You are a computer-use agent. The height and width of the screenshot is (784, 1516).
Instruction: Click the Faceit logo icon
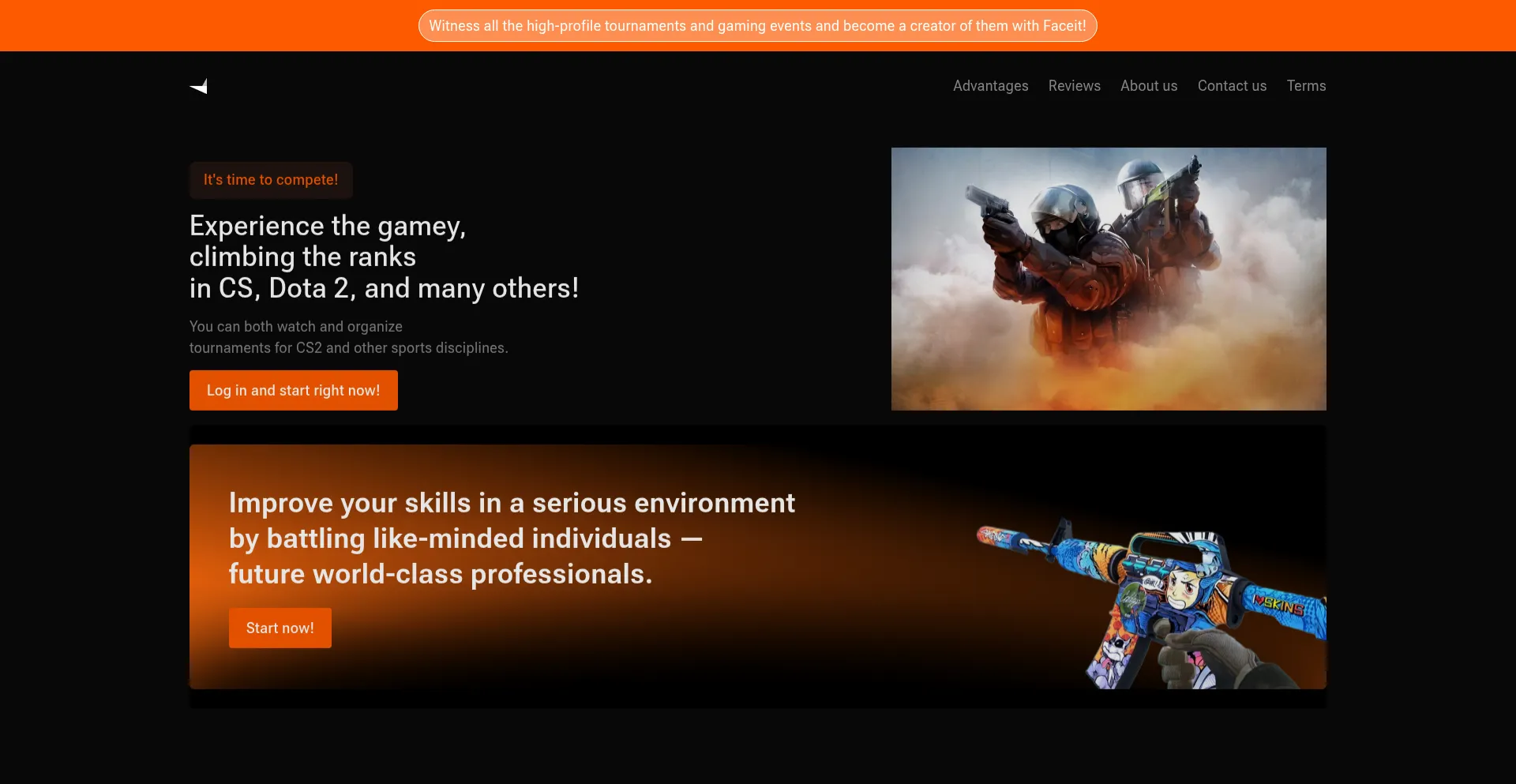click(199, 86)
